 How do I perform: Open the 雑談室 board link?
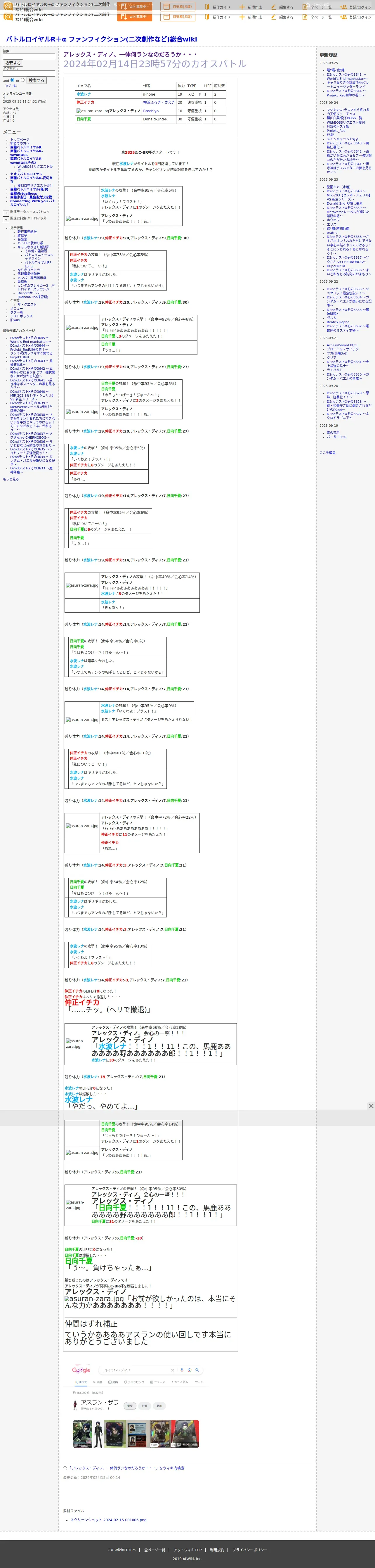click(22, 236)
